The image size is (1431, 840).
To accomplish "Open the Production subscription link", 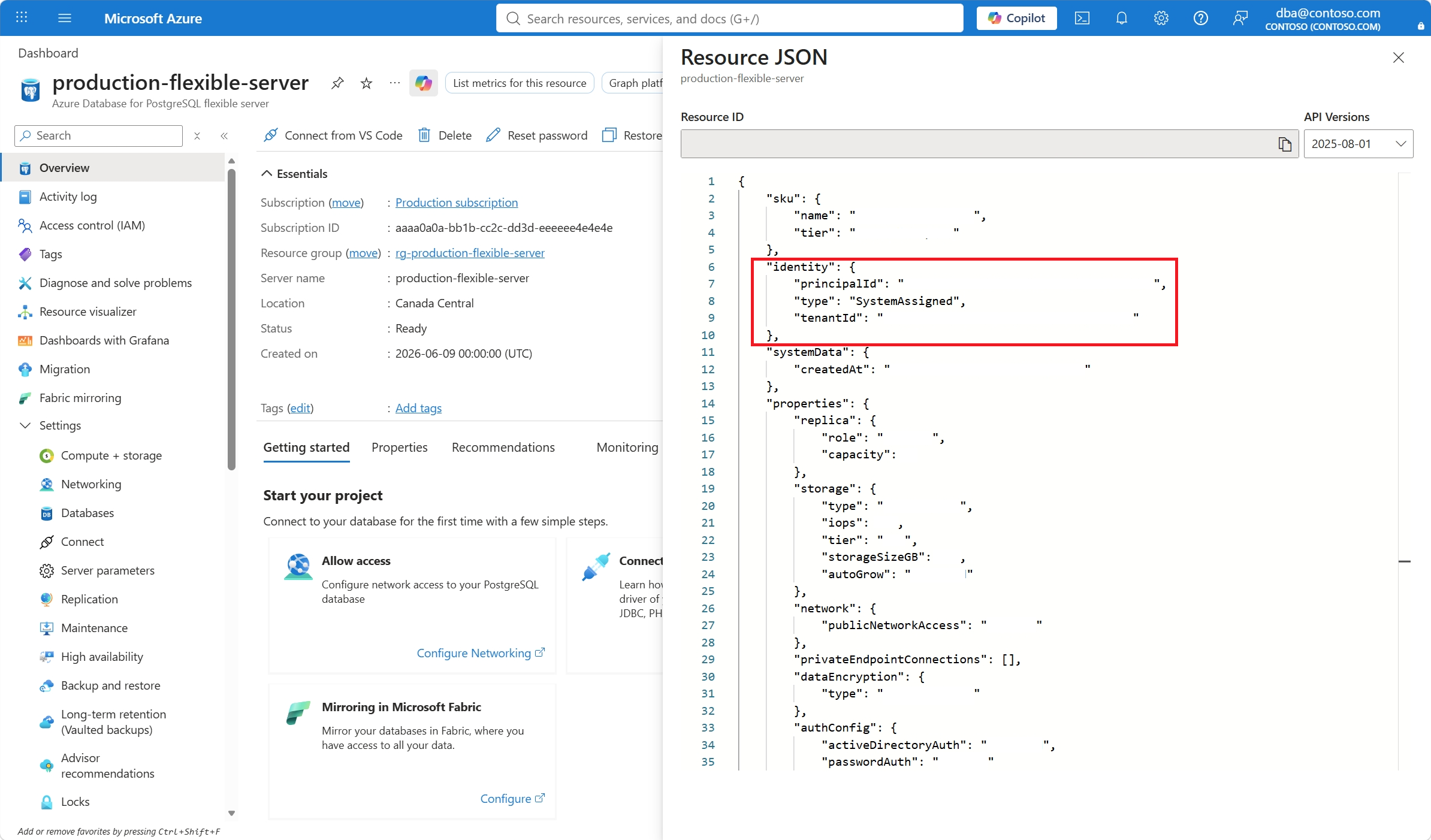I will [457, 203].
